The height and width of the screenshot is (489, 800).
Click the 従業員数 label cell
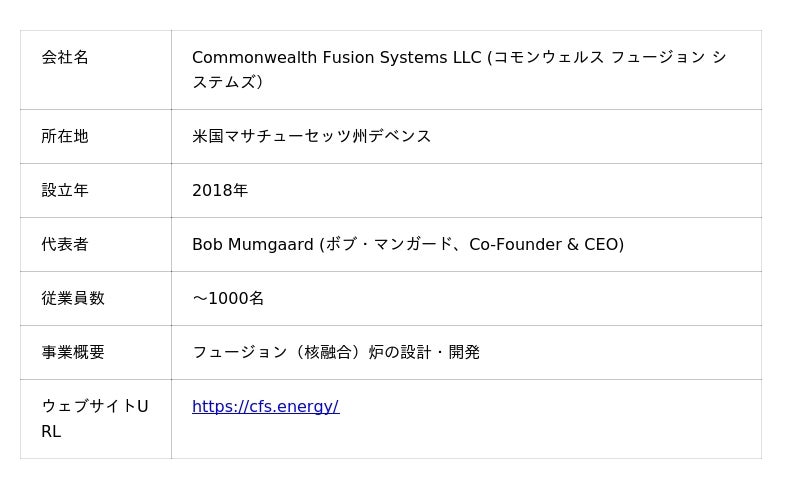(73, 298)
